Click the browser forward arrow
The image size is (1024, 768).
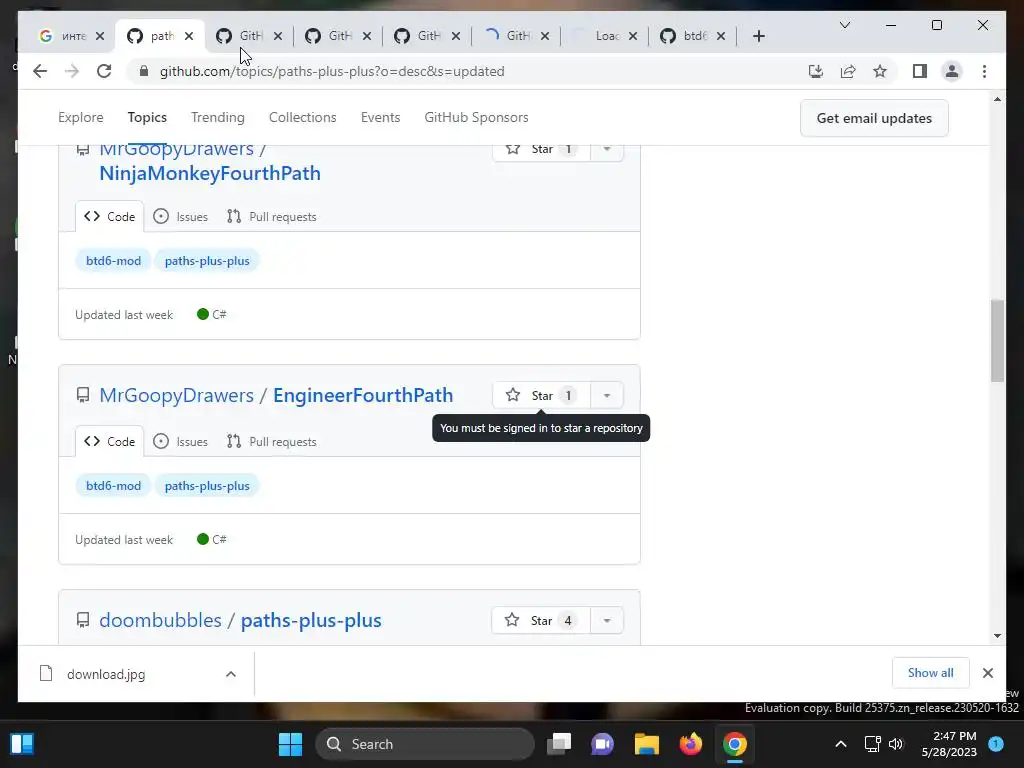click(72, 71)
